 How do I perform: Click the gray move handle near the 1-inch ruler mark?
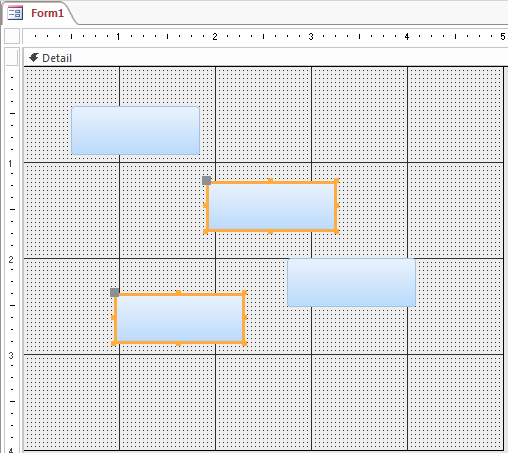point(115,293)
